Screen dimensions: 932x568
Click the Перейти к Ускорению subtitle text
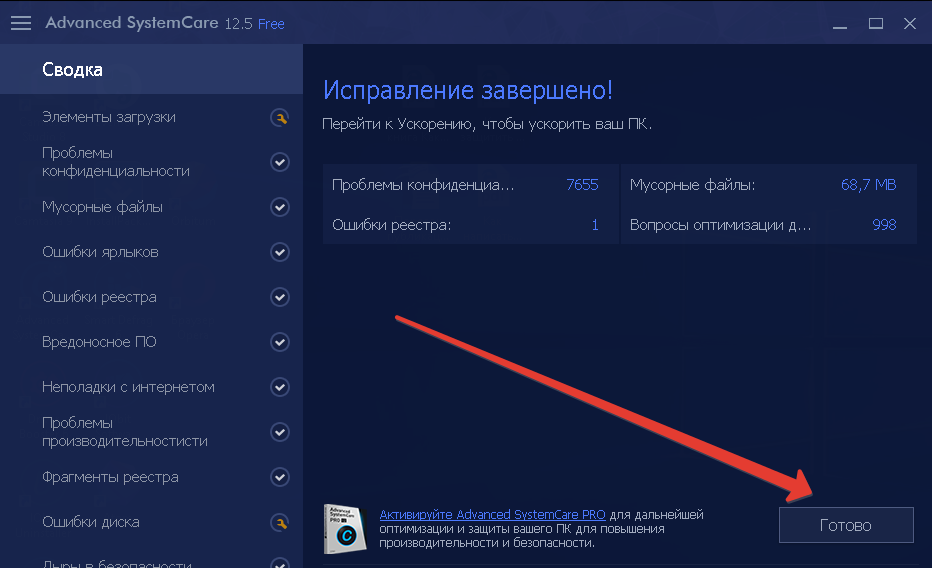(x=487, y=124)
